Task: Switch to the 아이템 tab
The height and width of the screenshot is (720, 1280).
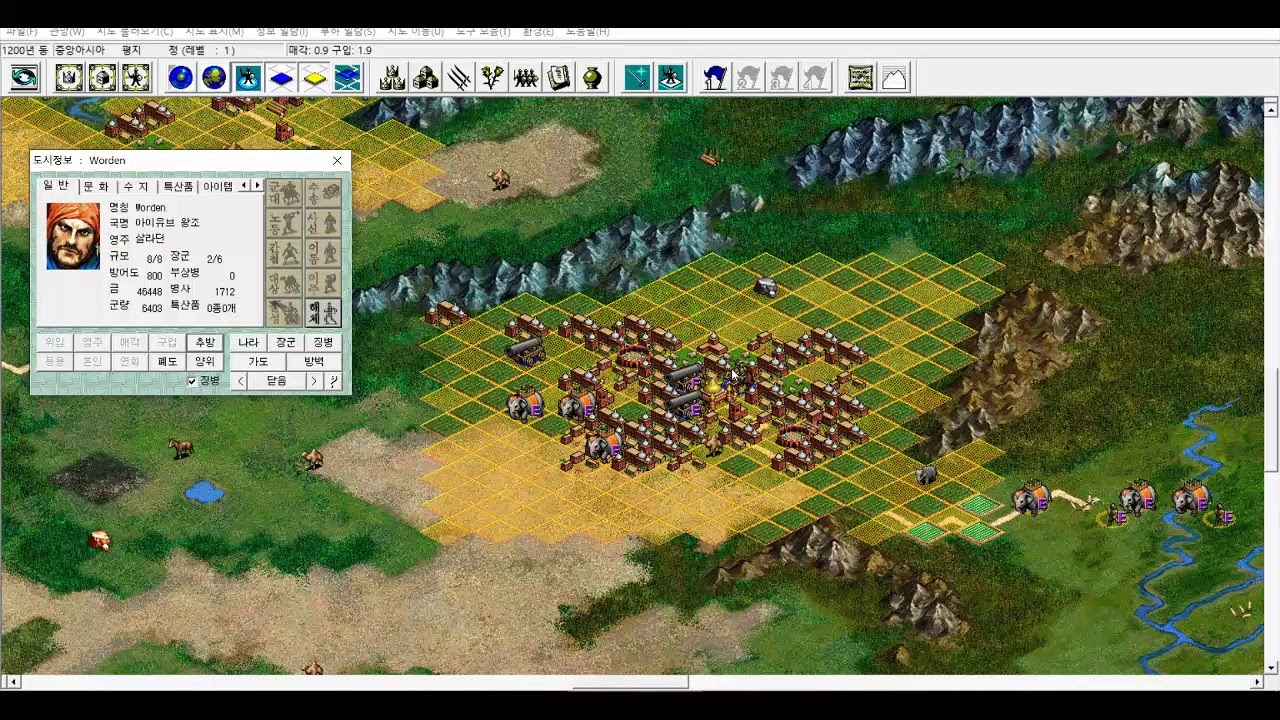Action: [218, 187]
